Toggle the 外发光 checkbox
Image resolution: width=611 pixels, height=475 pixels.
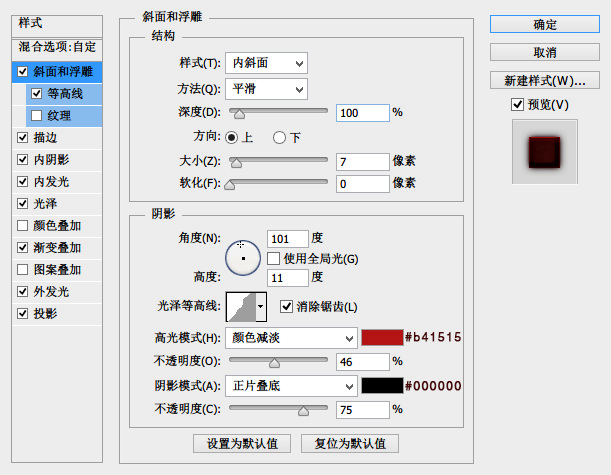(23, 291)
